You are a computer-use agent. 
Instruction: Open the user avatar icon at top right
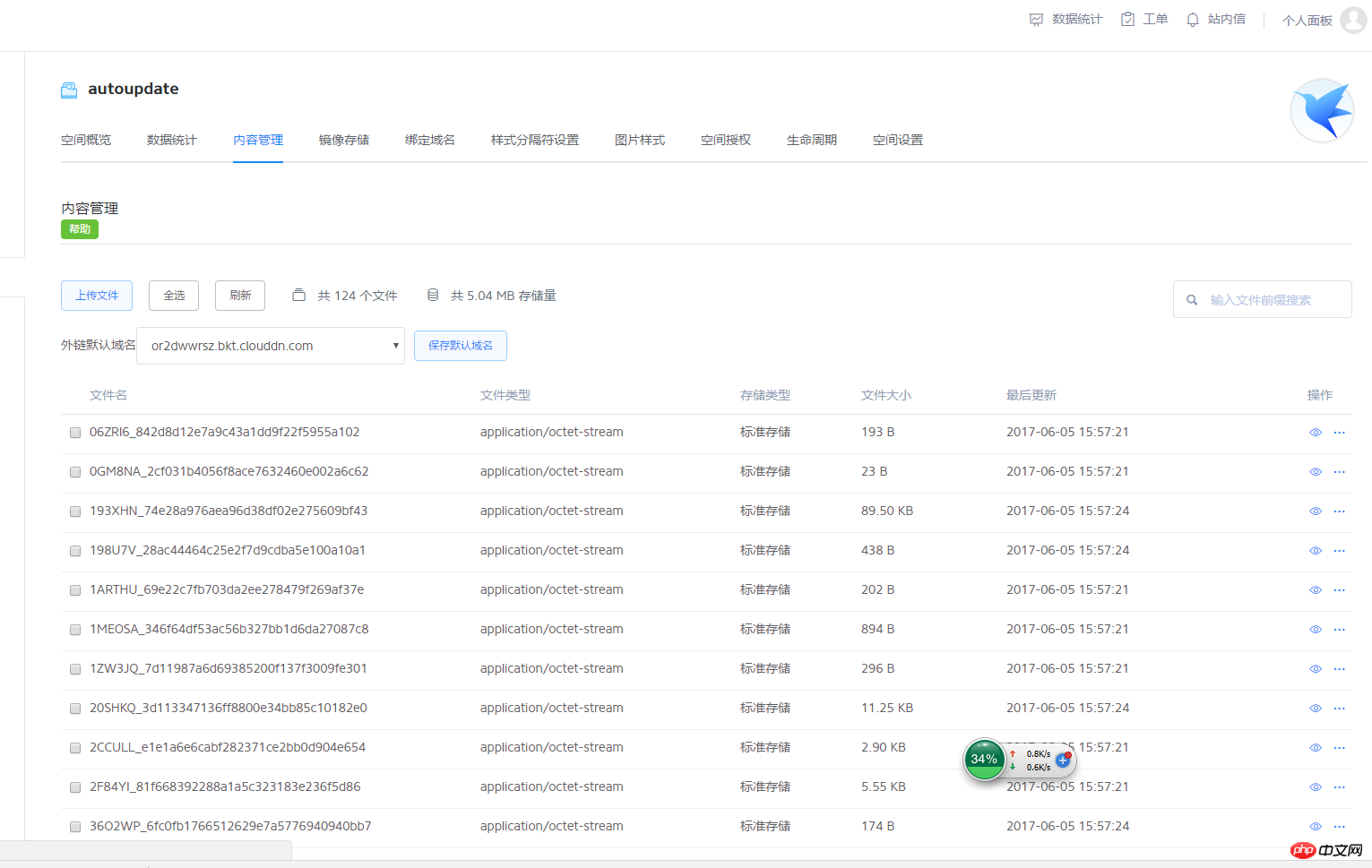tap(1353, 20)
